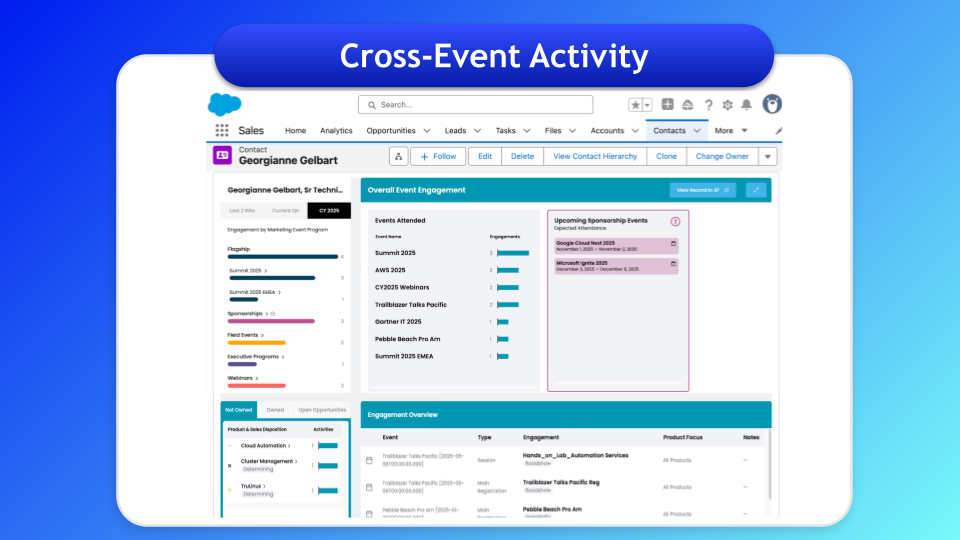Screen dimensions: 960x540
Task: Open the More navigation menu
Action: (x=731, y=130)
